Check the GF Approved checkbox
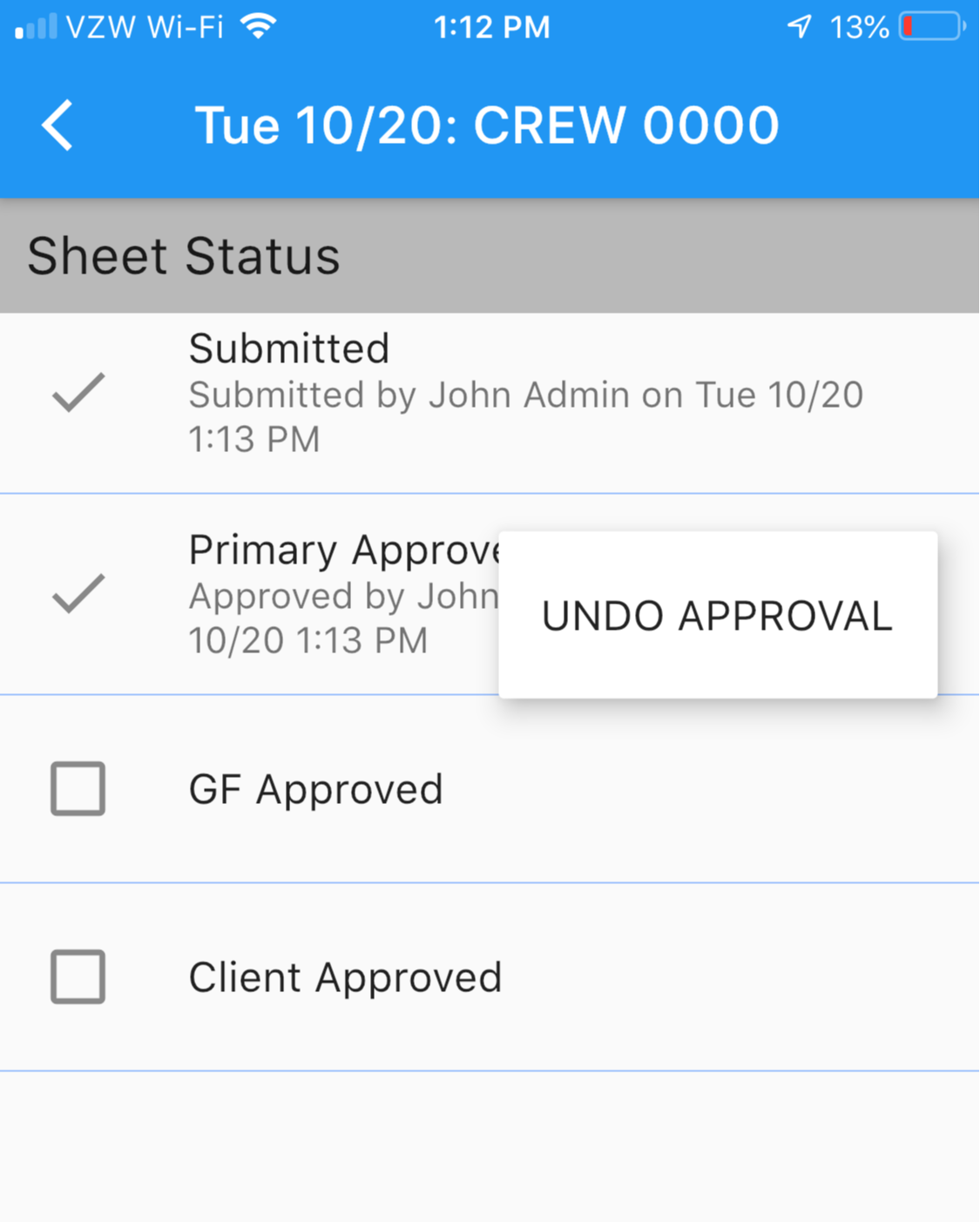Viewport: 980px width, 1222px height. (78, 789)
